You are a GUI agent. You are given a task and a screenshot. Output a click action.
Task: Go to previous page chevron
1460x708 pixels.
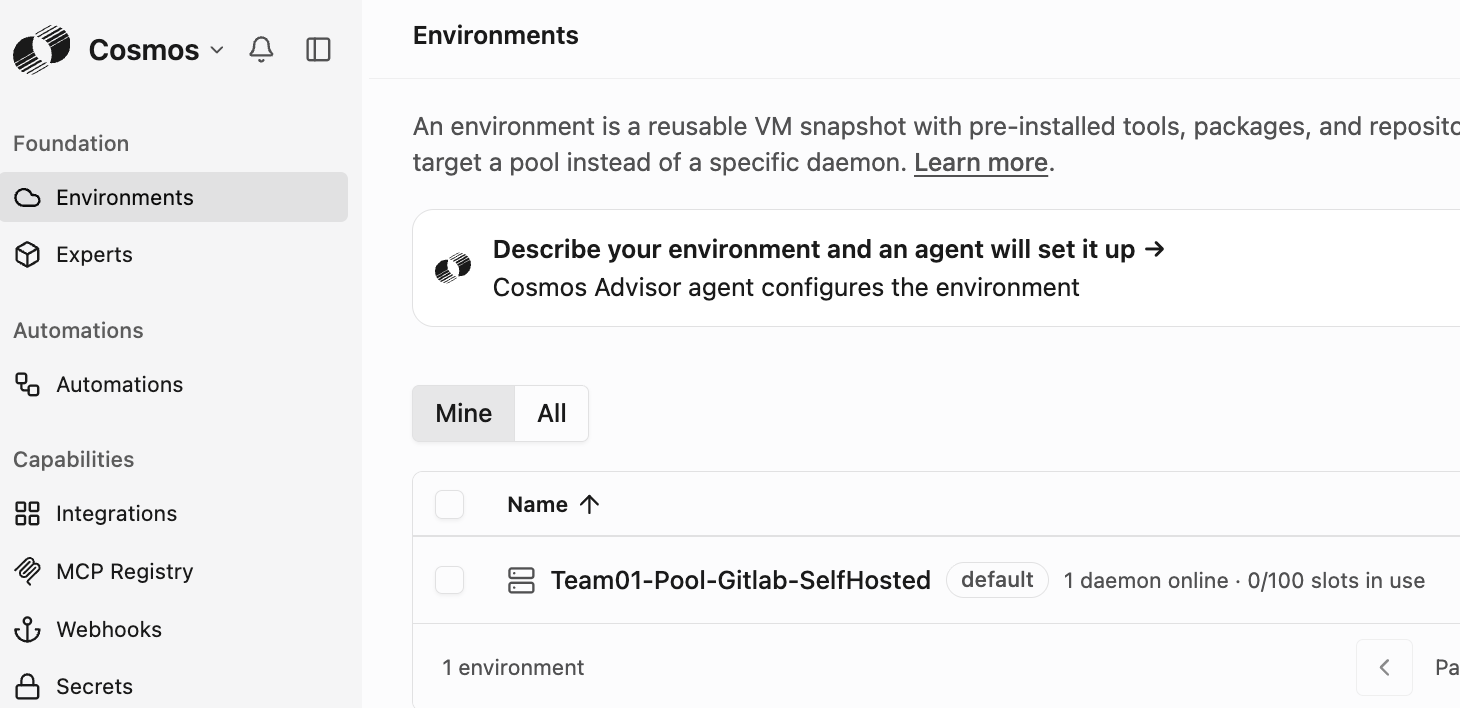tap(1384, 667)
